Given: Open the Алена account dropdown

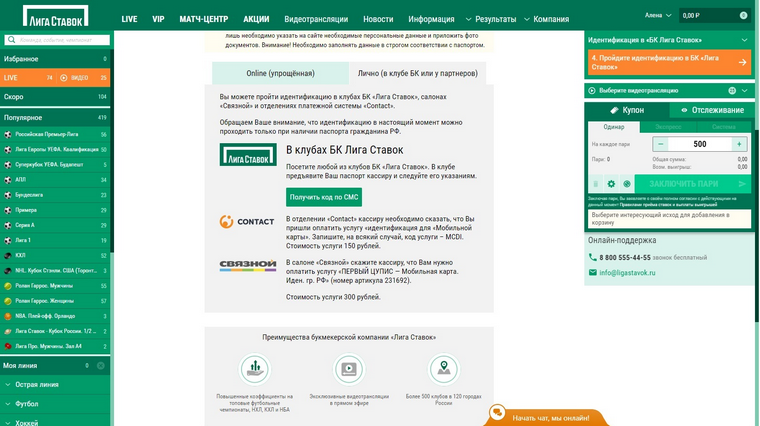Looking at the screenshot, I should (658, 16).
